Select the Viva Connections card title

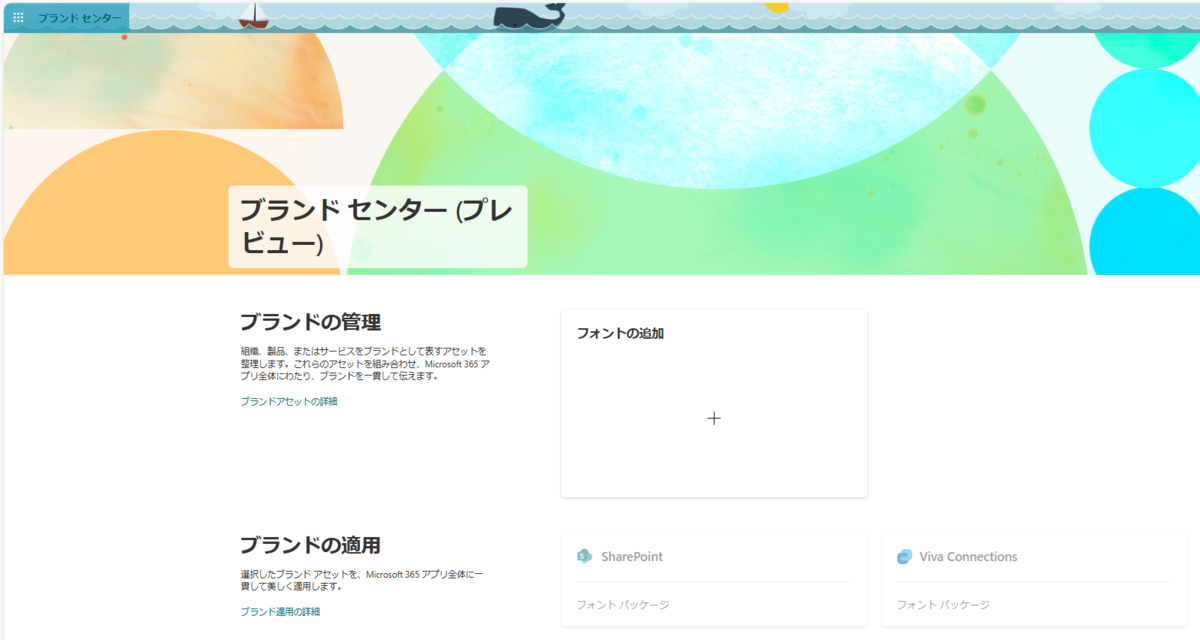click(x=968, y=556)
